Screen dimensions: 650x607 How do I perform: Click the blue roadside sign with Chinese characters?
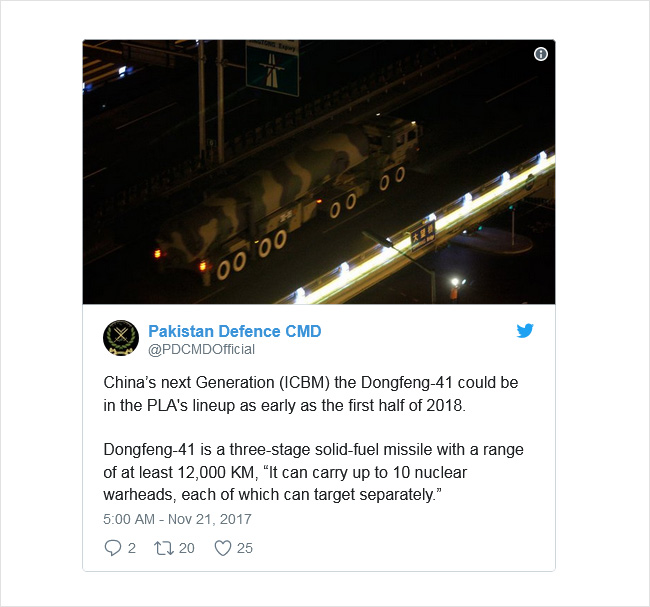coord(423,236)
